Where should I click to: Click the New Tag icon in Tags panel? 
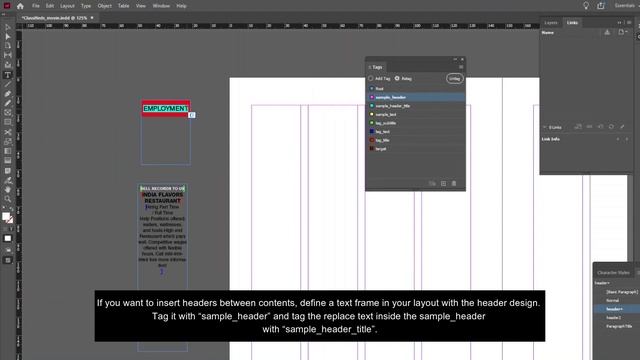coord(443,184)
